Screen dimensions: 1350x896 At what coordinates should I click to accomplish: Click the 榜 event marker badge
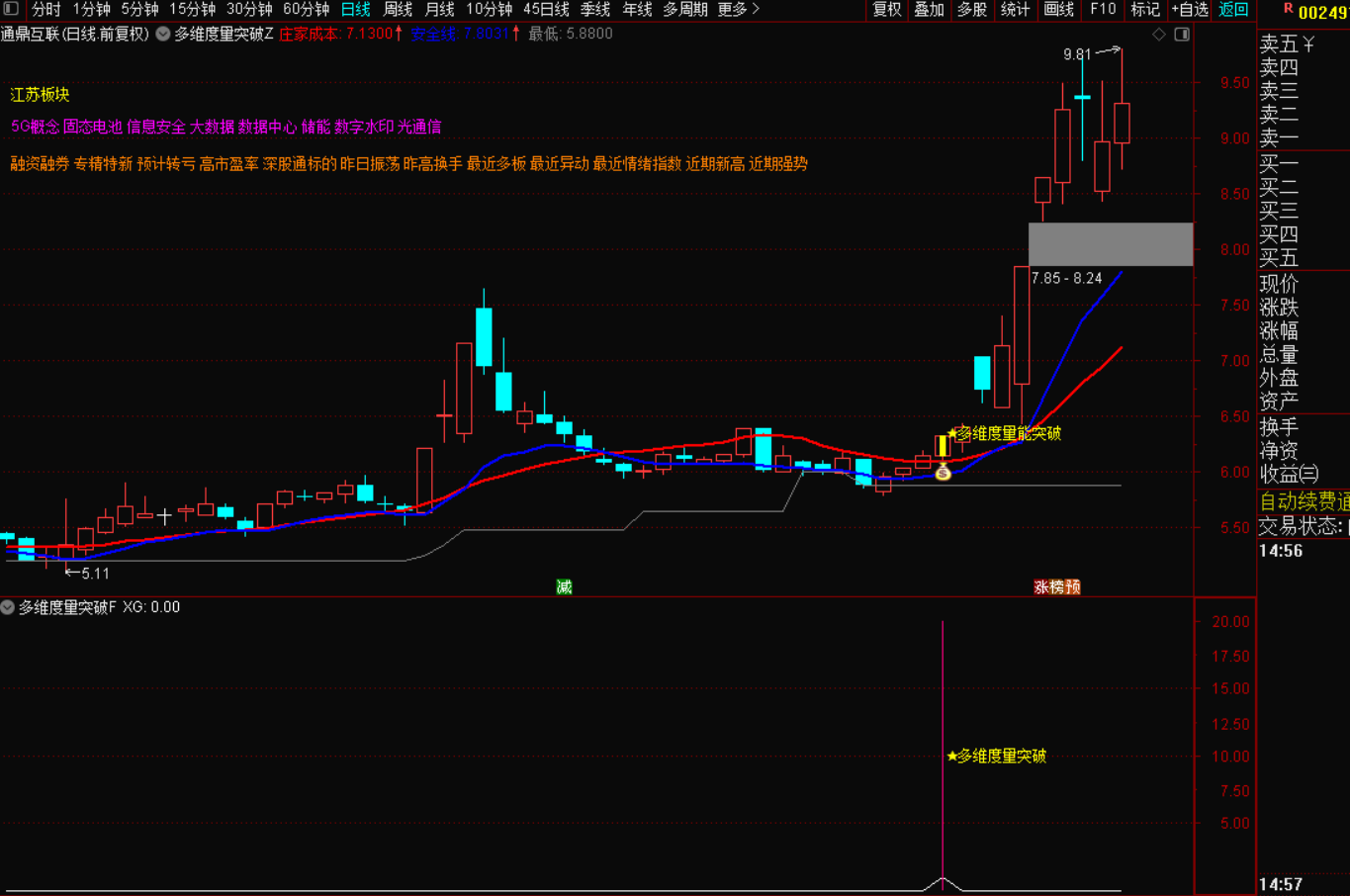[x=1057, y=587]
